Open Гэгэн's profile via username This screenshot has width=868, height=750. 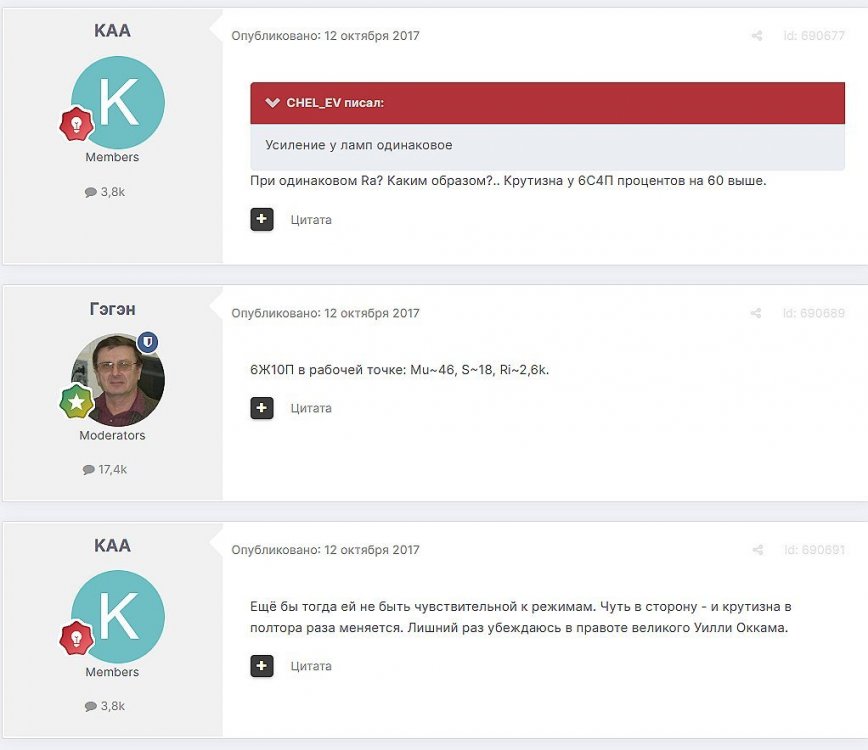(112, 308)
